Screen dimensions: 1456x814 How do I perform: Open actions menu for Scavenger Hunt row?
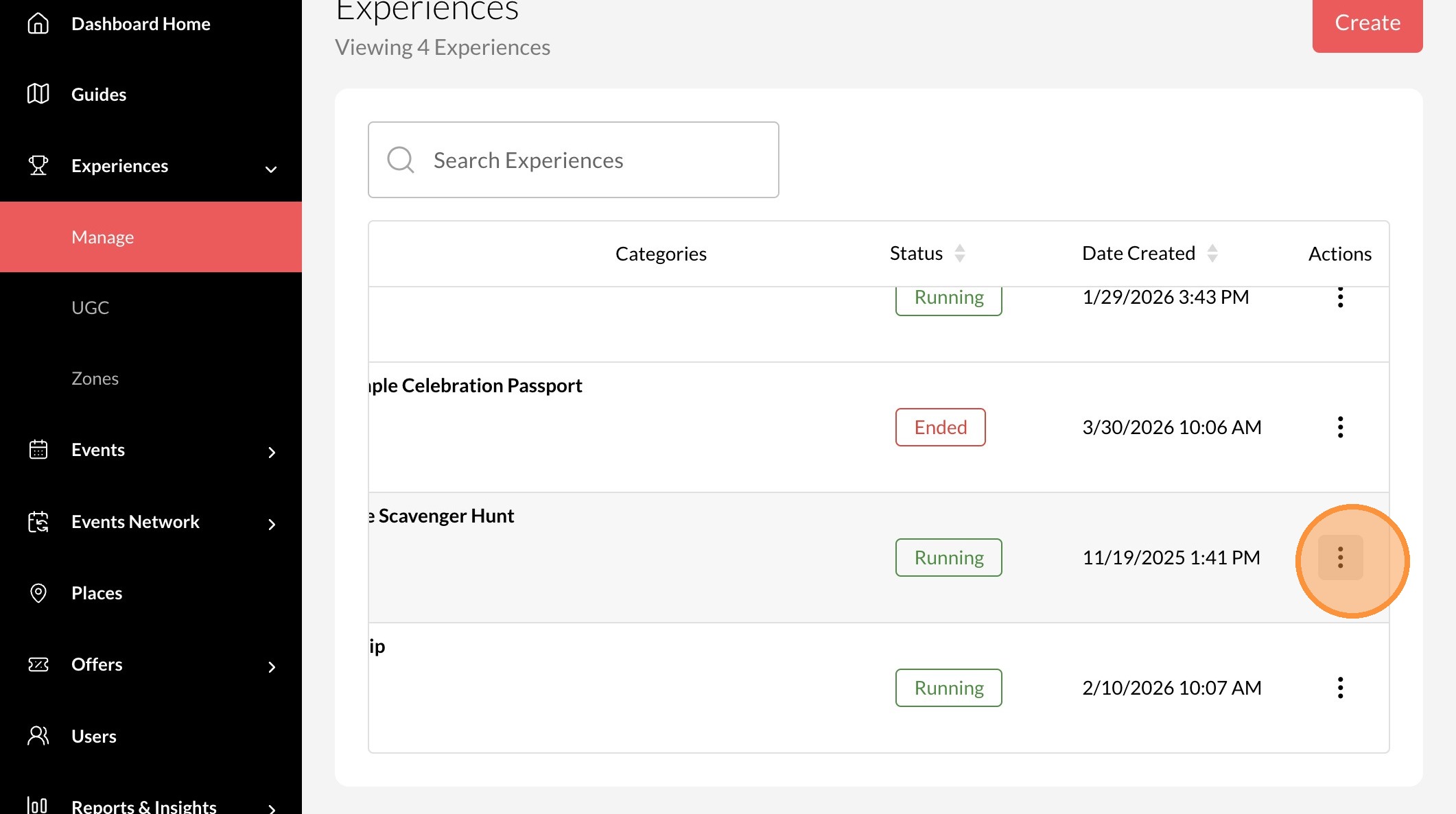click(1340, 558)
